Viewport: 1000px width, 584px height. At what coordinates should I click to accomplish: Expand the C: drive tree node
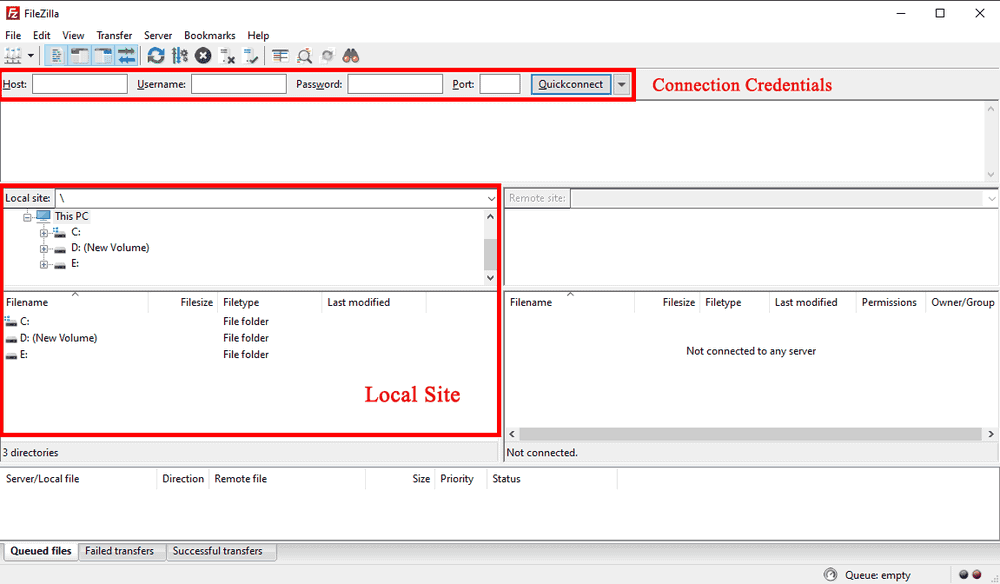click(43, 233)
